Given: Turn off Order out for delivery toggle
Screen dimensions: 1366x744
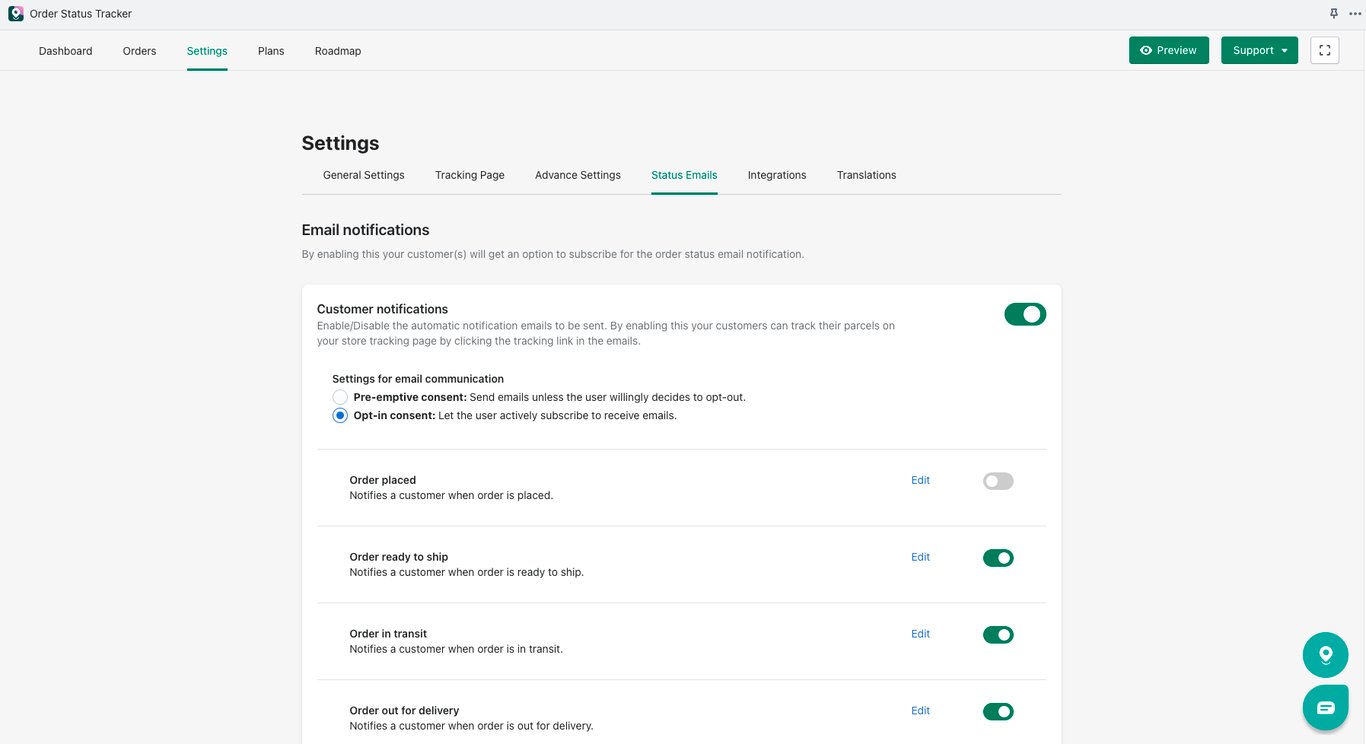Looking at the screenshot, I should [998, 712].
